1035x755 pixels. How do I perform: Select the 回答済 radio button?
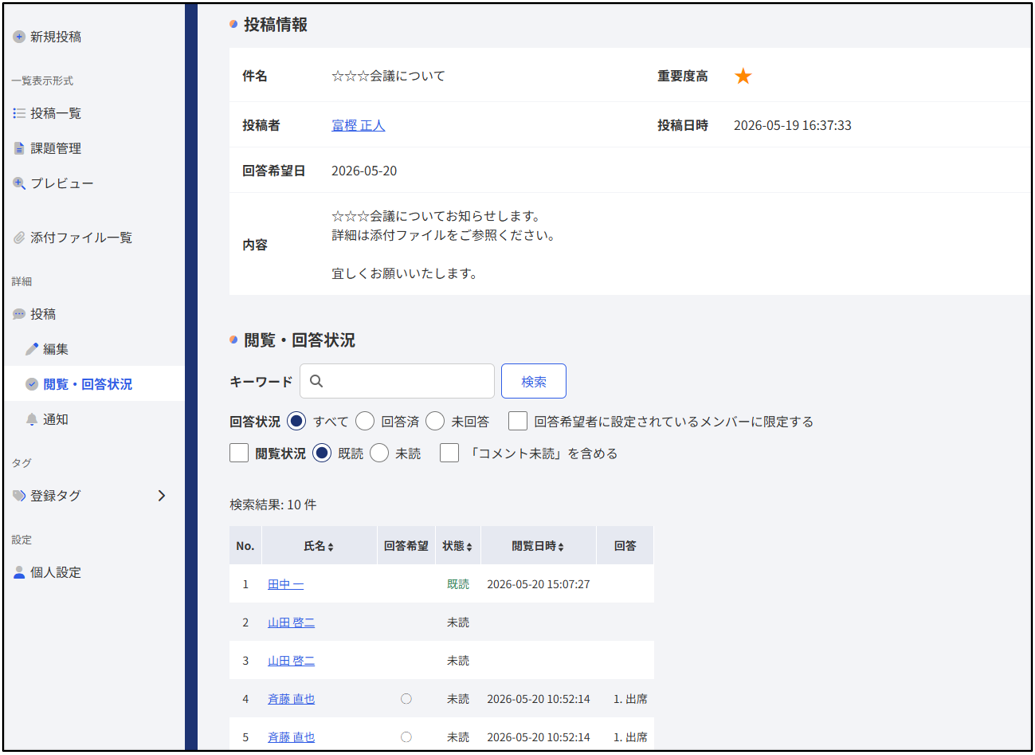365,421
